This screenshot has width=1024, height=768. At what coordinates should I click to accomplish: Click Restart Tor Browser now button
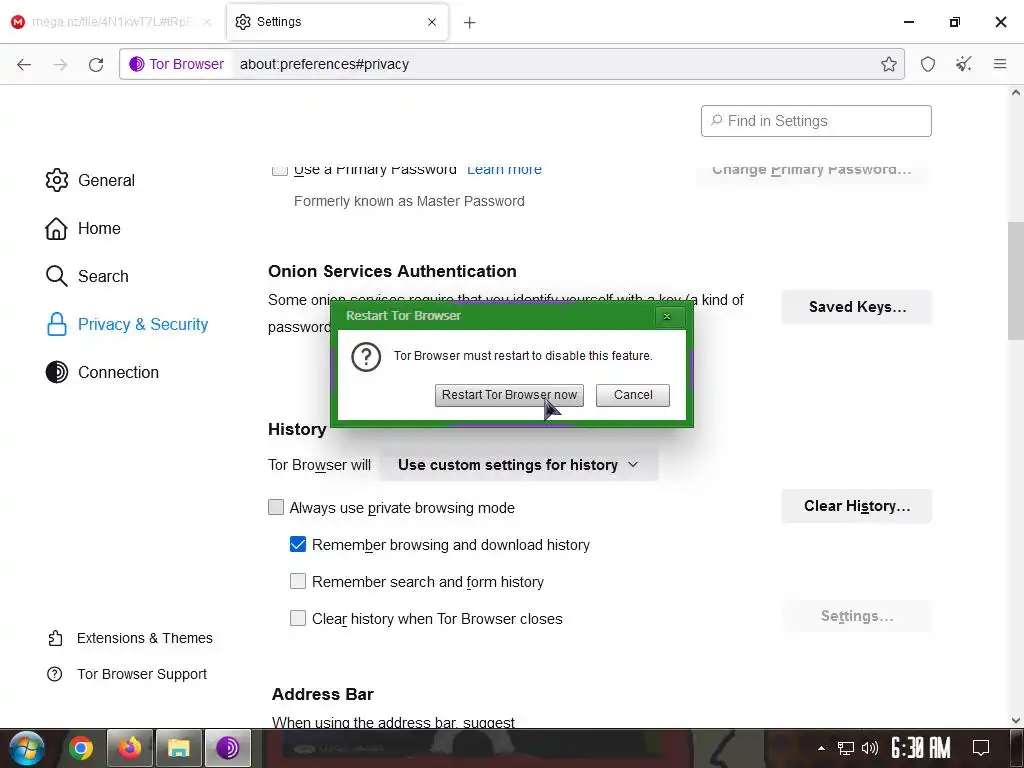click(x=509, y=395)
